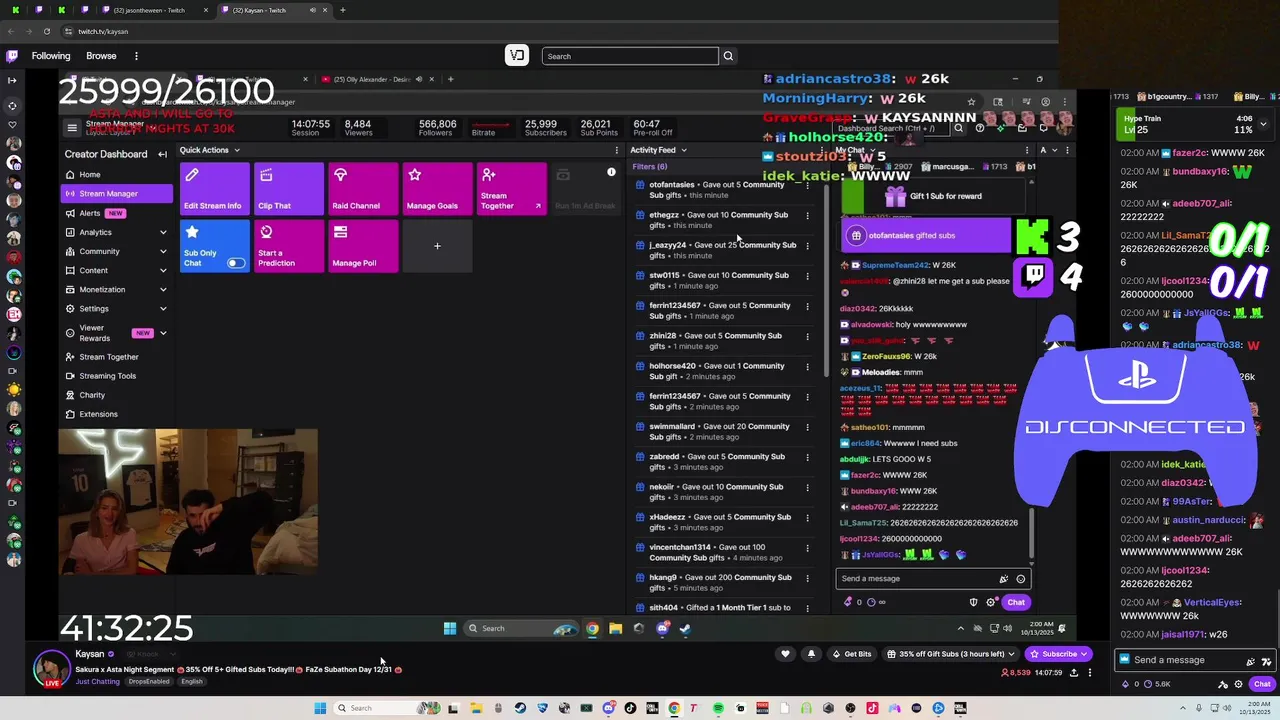
Task: Click the Windows Start button
Action: point(320,708)
